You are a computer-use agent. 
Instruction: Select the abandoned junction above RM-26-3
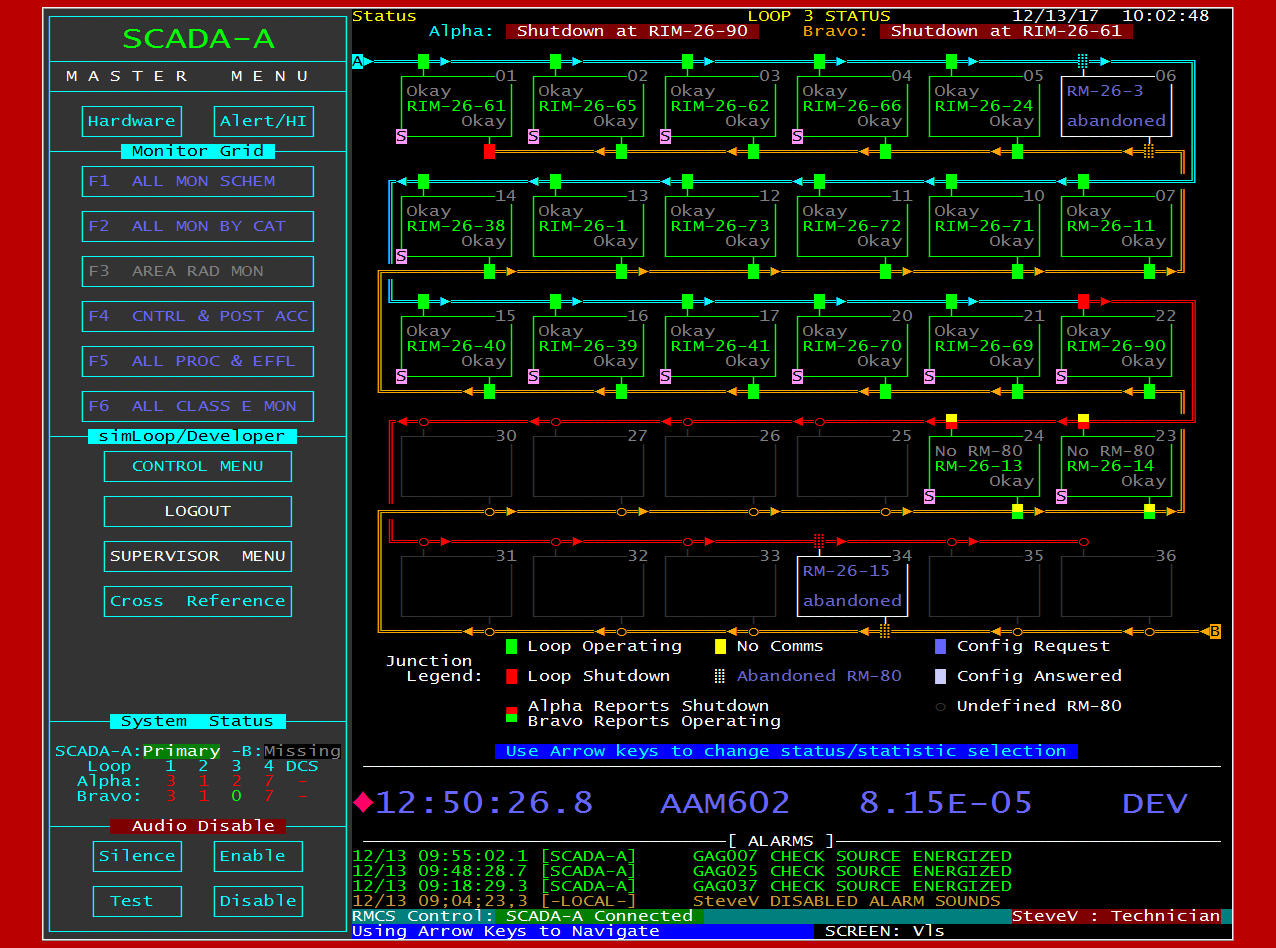1083,61
